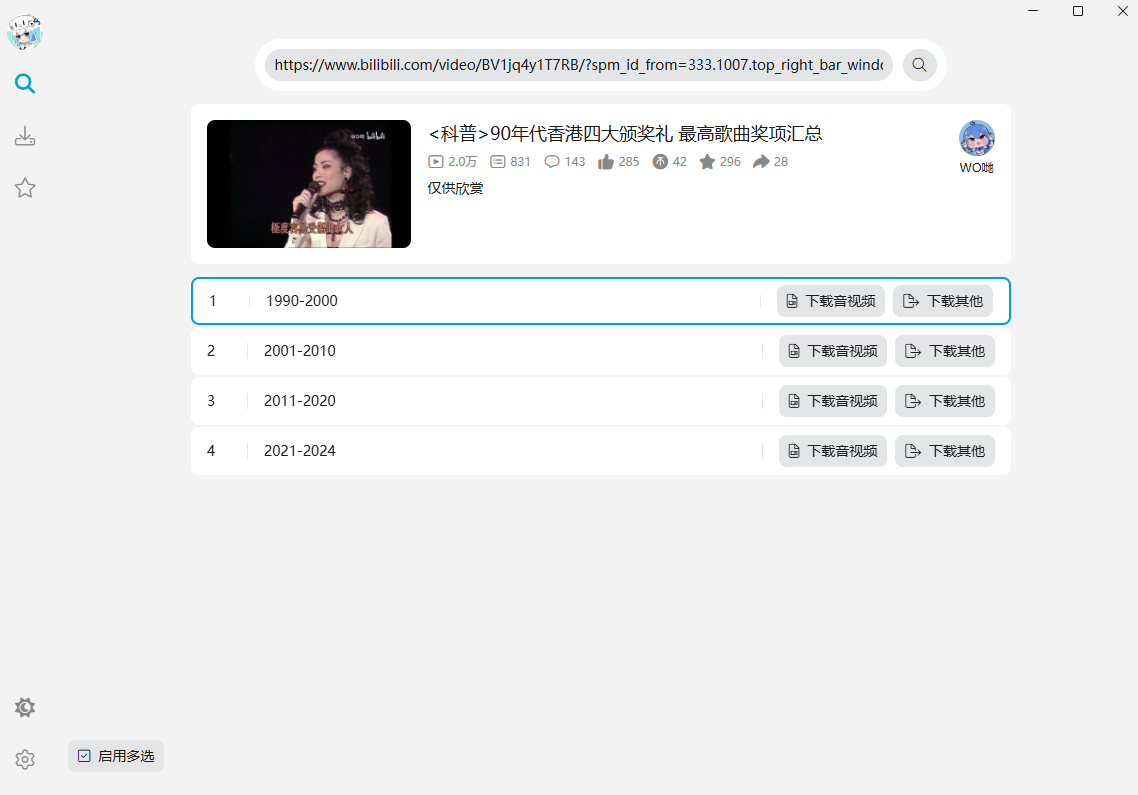
Task: Click the Bilibili URL input field
Action: click(x=578, y=65)
